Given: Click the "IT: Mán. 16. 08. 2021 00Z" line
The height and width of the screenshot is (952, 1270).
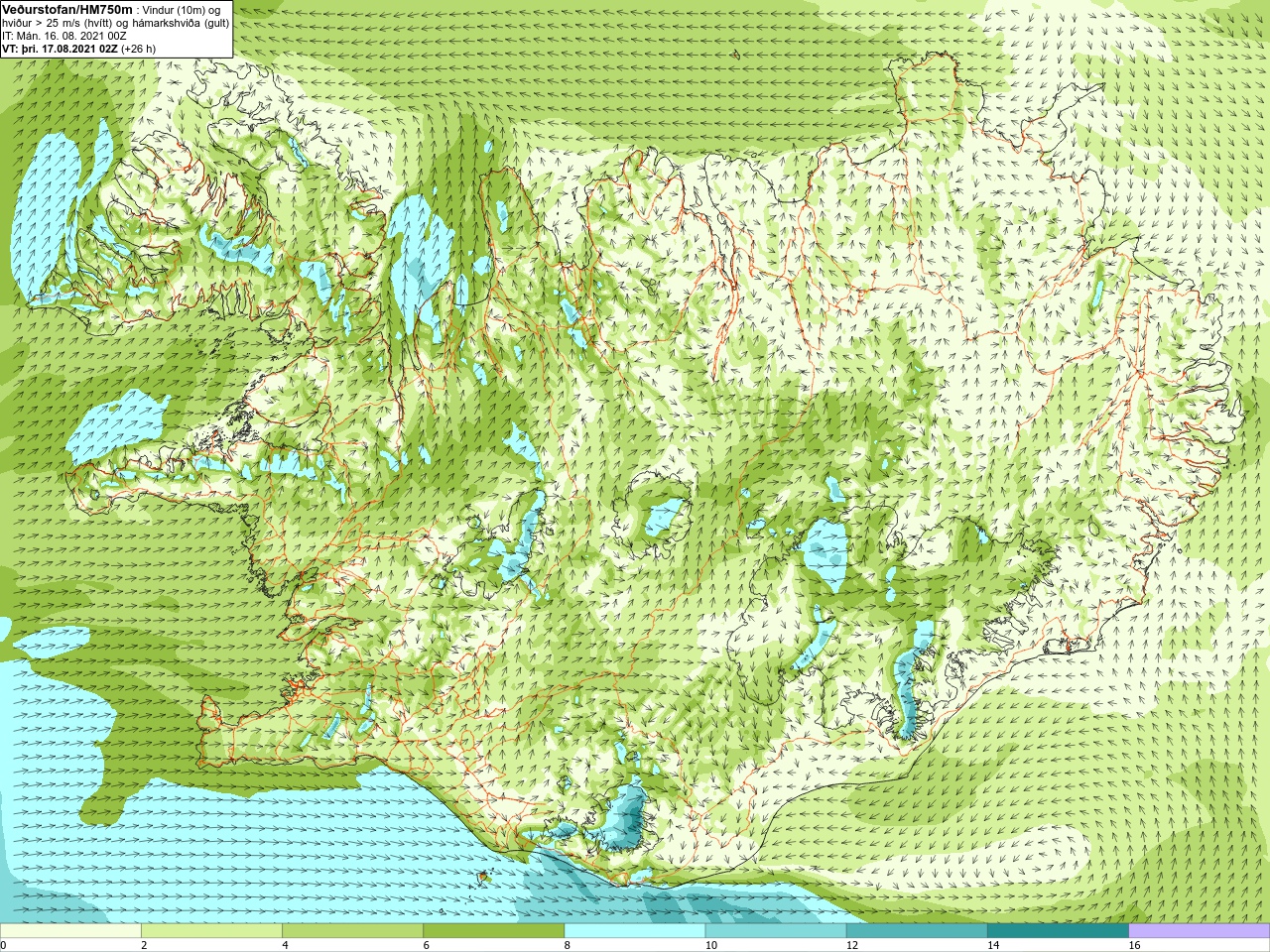Looking at the screenshot, I should [64, 36].
